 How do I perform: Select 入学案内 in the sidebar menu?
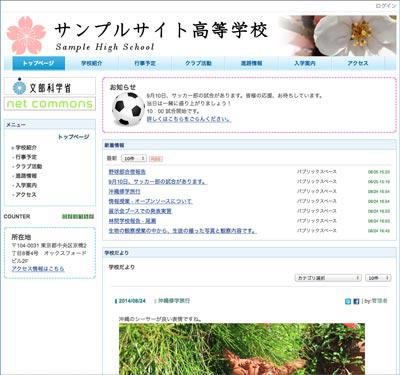tap(26, 185)
